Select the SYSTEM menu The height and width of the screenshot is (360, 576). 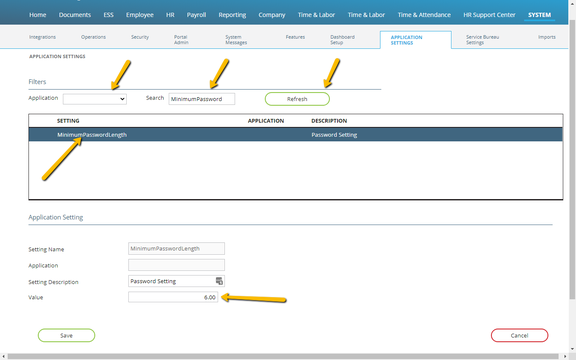(539, 15)
